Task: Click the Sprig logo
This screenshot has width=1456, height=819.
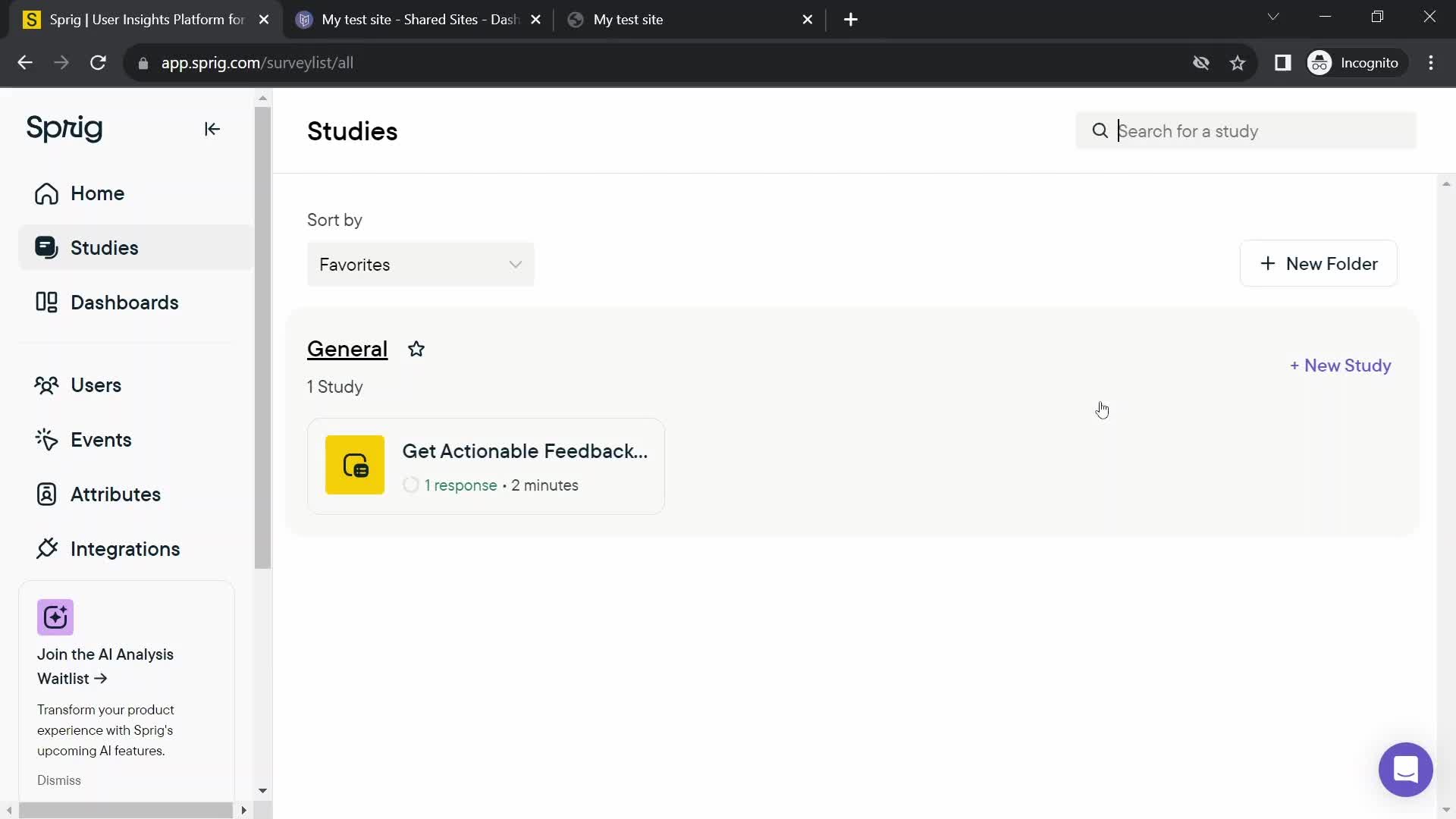Action: (64, 128)
